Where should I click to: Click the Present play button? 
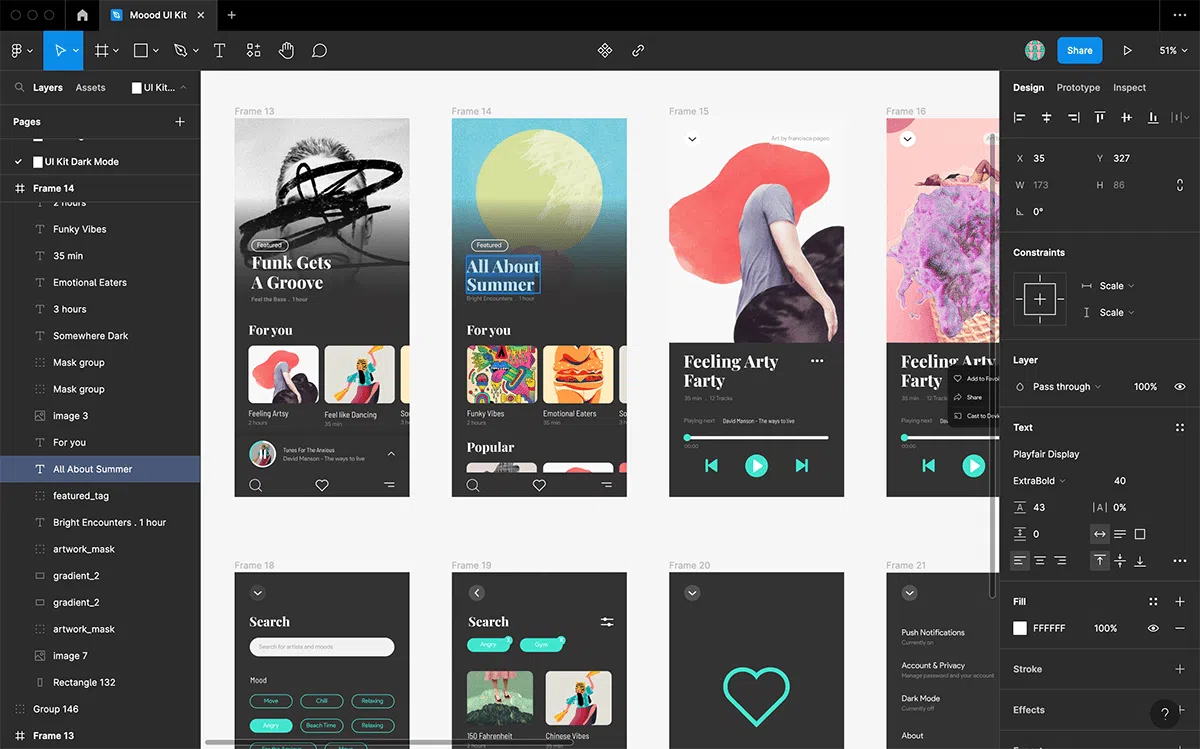click(1128, 50)
